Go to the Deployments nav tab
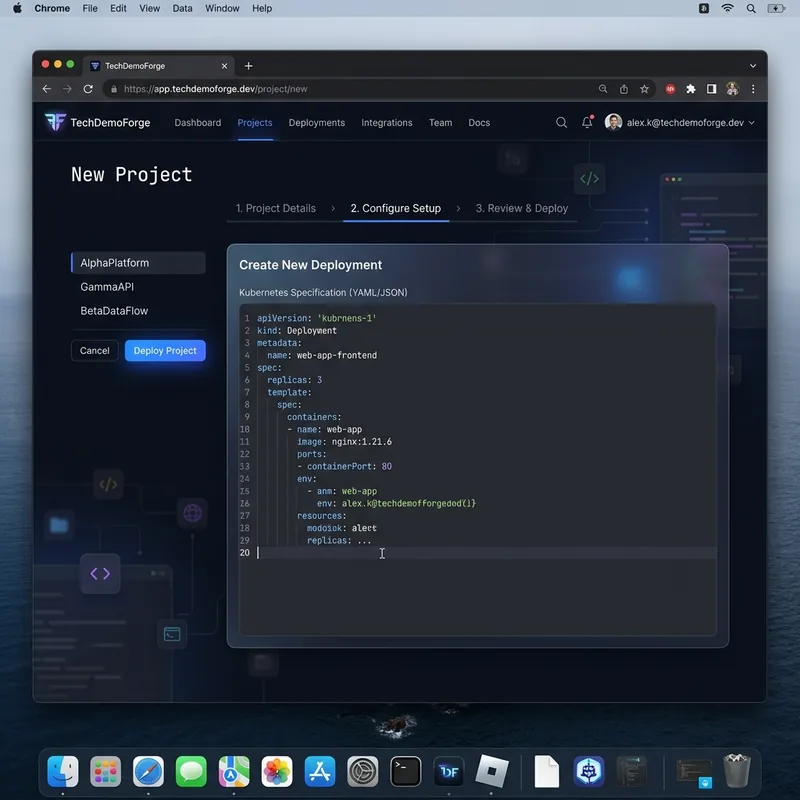 coord(316,122)
